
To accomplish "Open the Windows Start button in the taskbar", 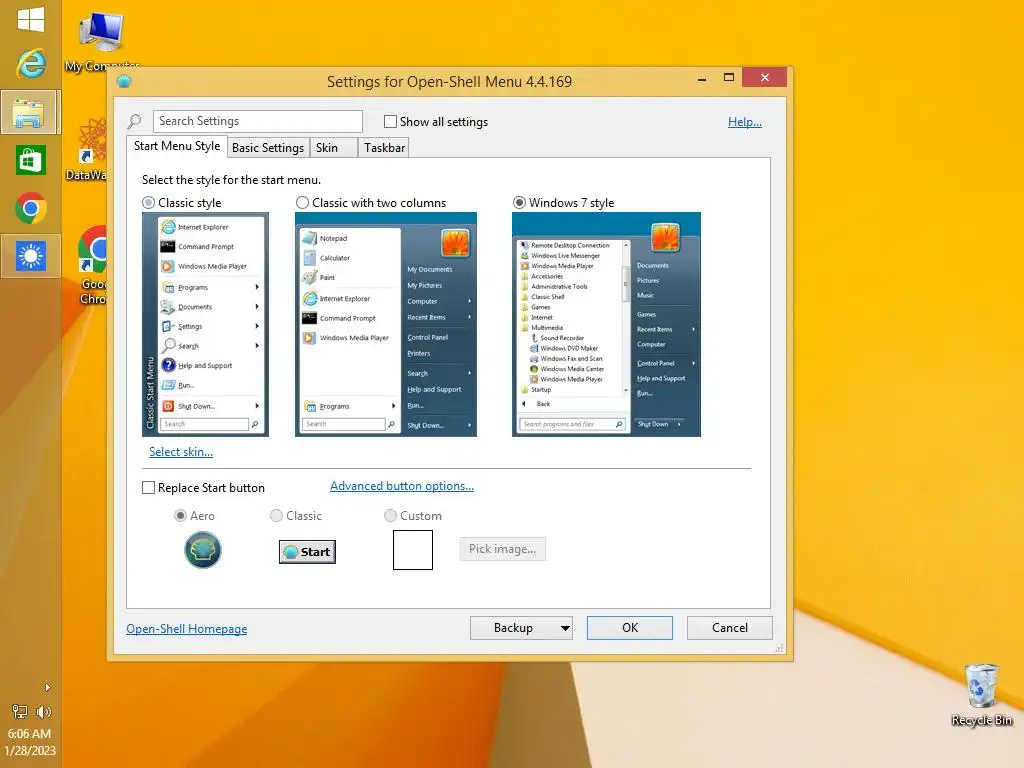I will [x=31, y=19].
